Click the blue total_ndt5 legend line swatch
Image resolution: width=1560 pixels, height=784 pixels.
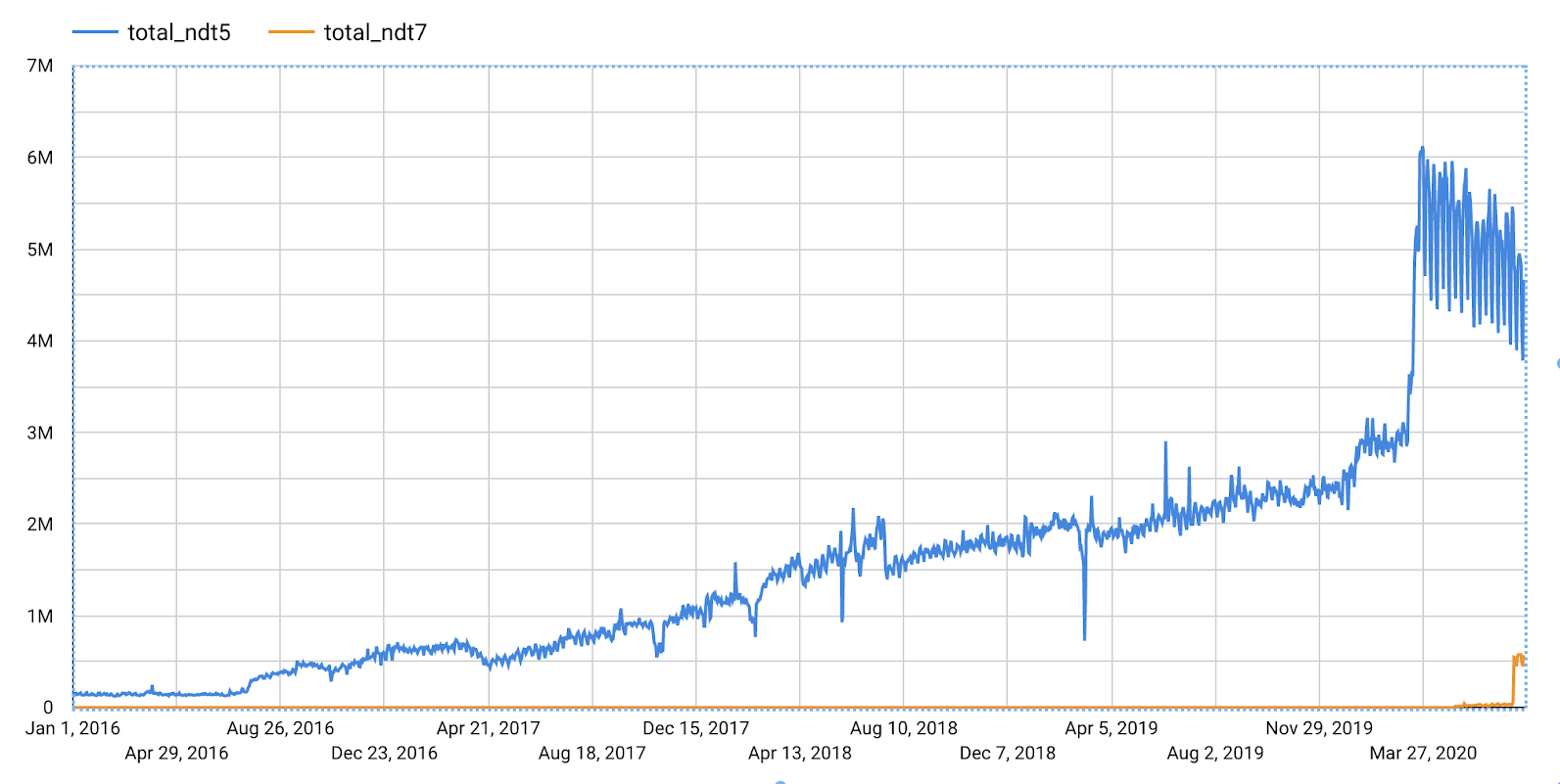[x=95, y=32]
